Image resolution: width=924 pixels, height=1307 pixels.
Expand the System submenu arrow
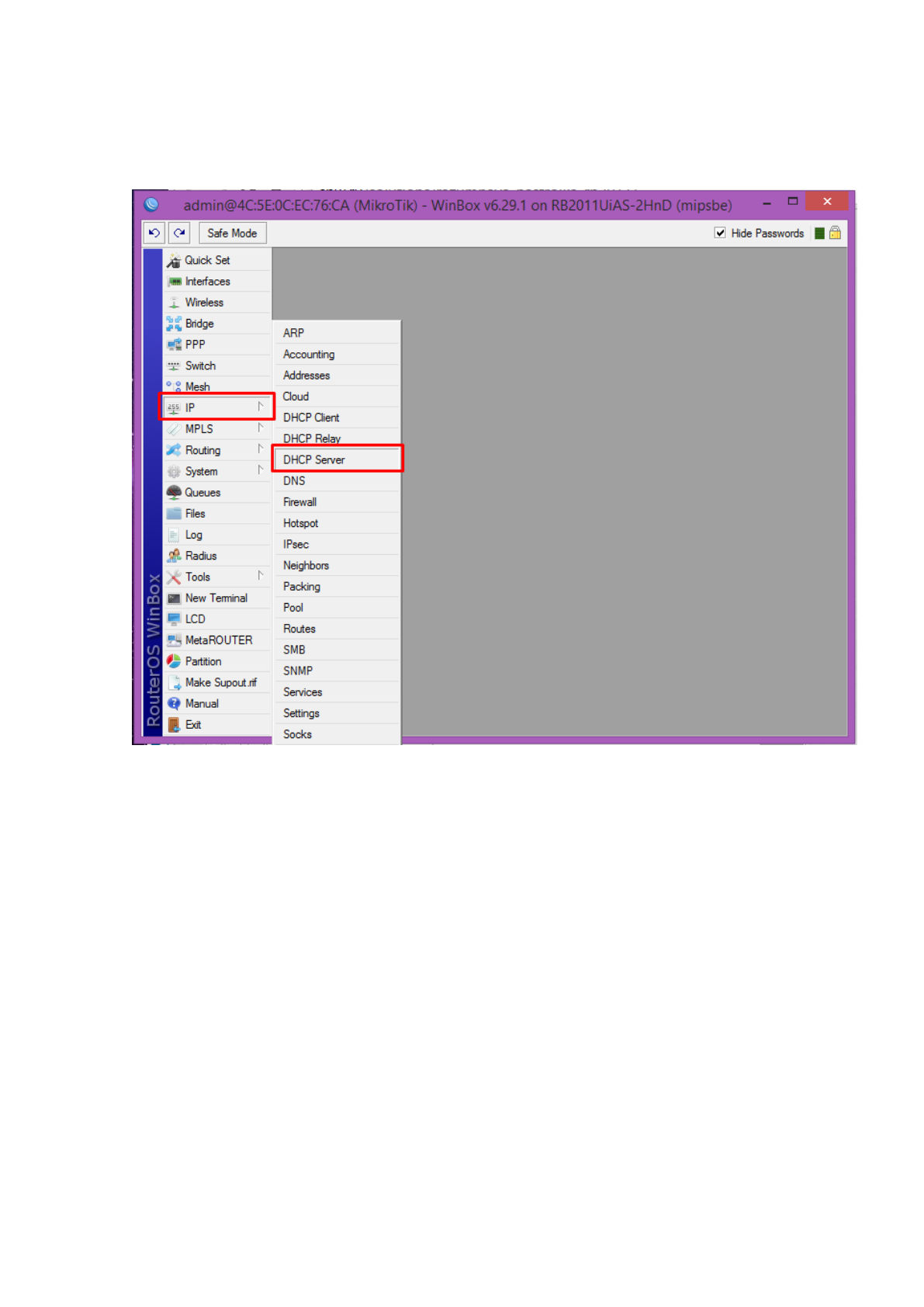coord(261,470)
